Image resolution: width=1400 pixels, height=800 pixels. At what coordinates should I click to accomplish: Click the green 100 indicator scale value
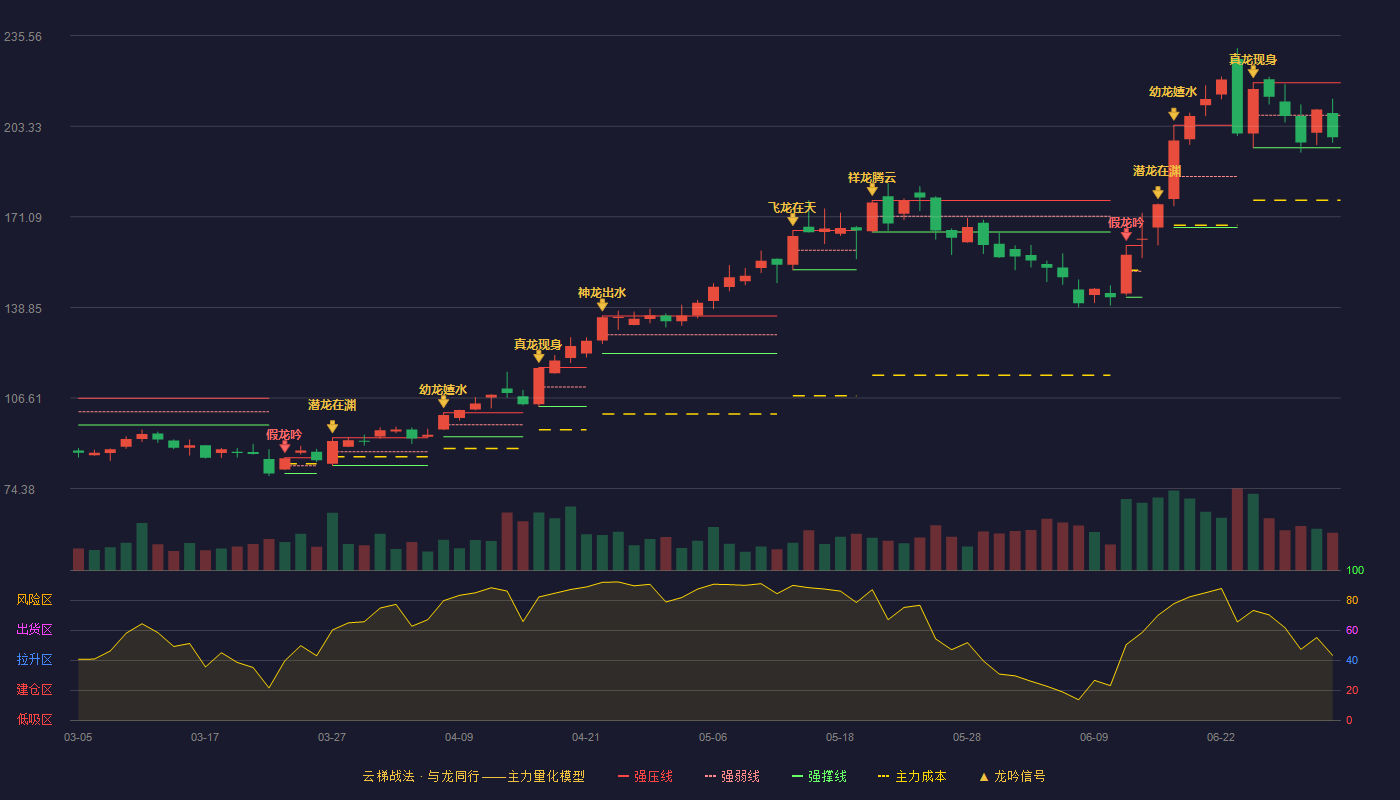tap(1355, 571)
